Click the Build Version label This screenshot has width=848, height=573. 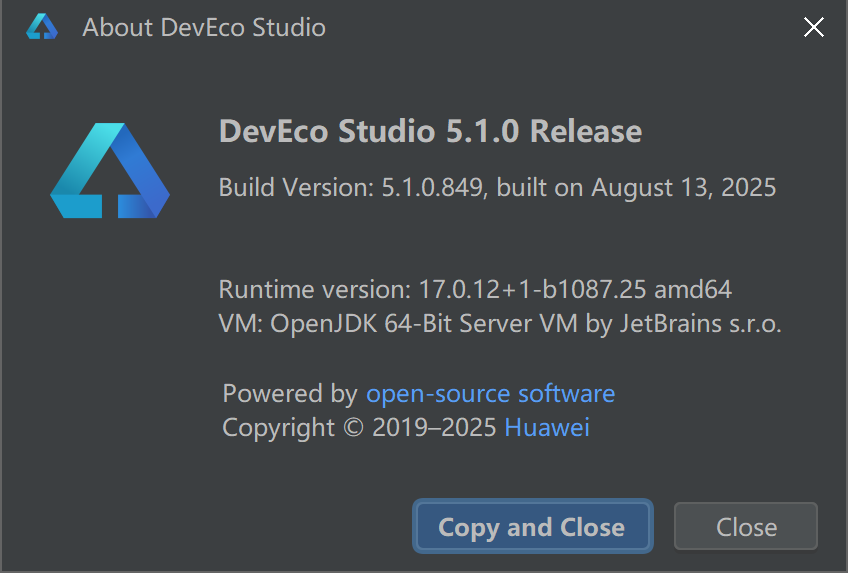(x=296, y=187)
